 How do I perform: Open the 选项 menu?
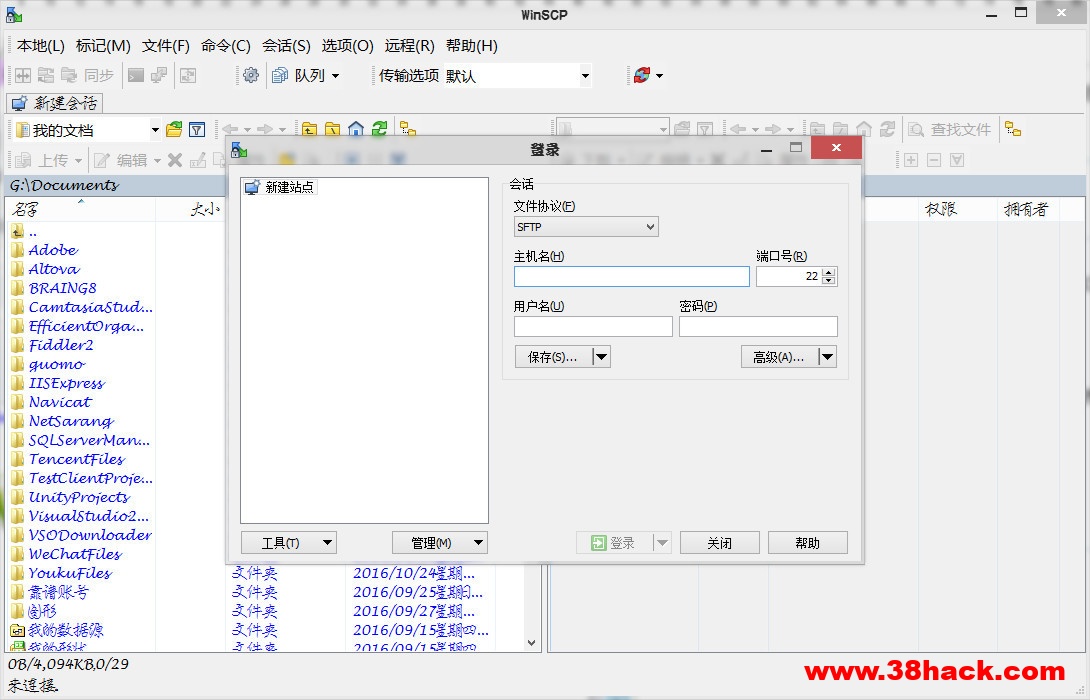[348, 46]
